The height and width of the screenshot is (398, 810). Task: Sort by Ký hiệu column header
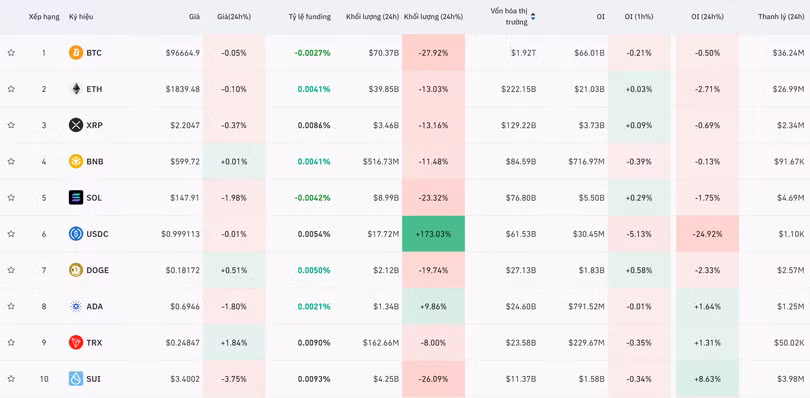[81, 17]
